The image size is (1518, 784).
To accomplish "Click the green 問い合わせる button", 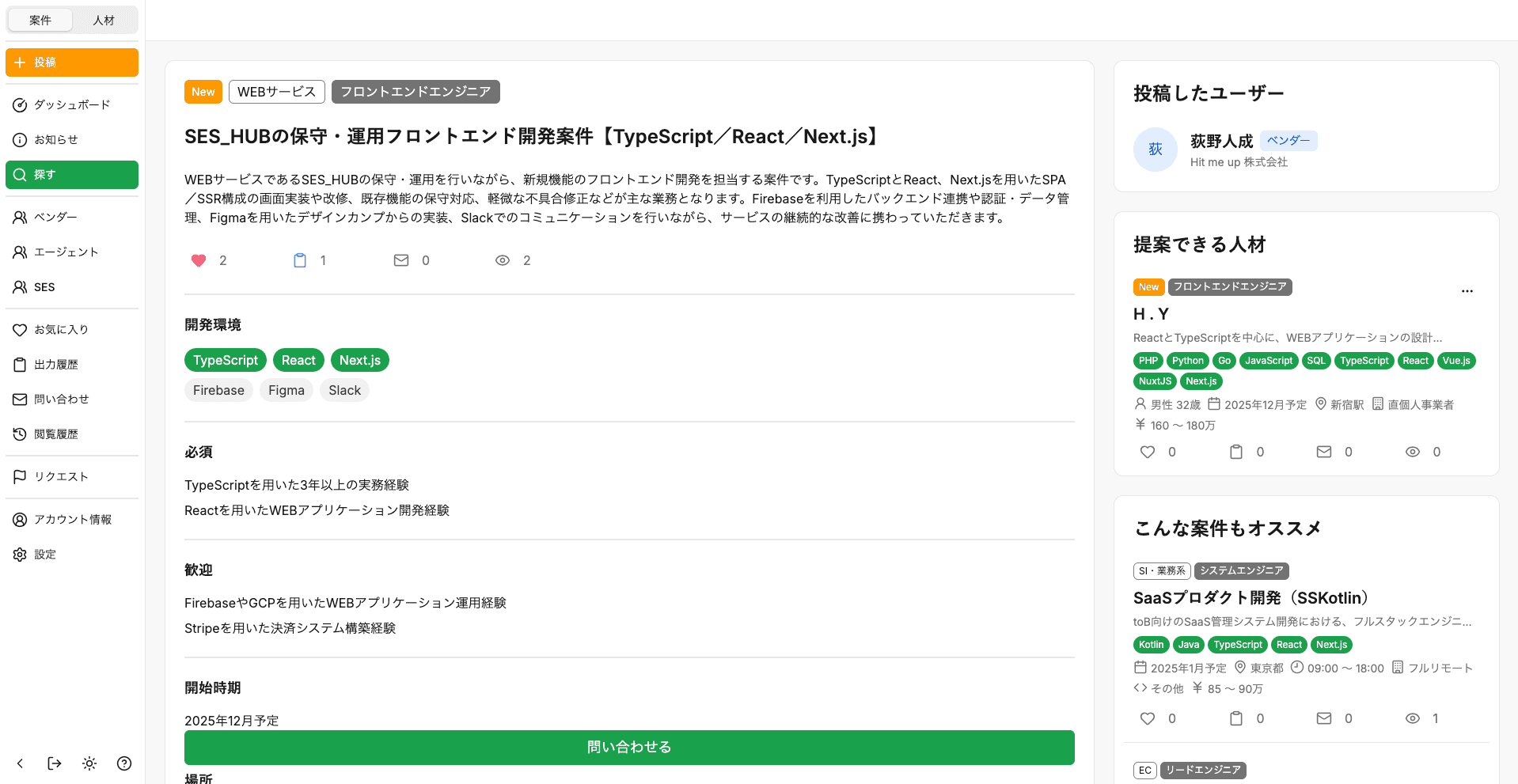I will click(629, 747).
